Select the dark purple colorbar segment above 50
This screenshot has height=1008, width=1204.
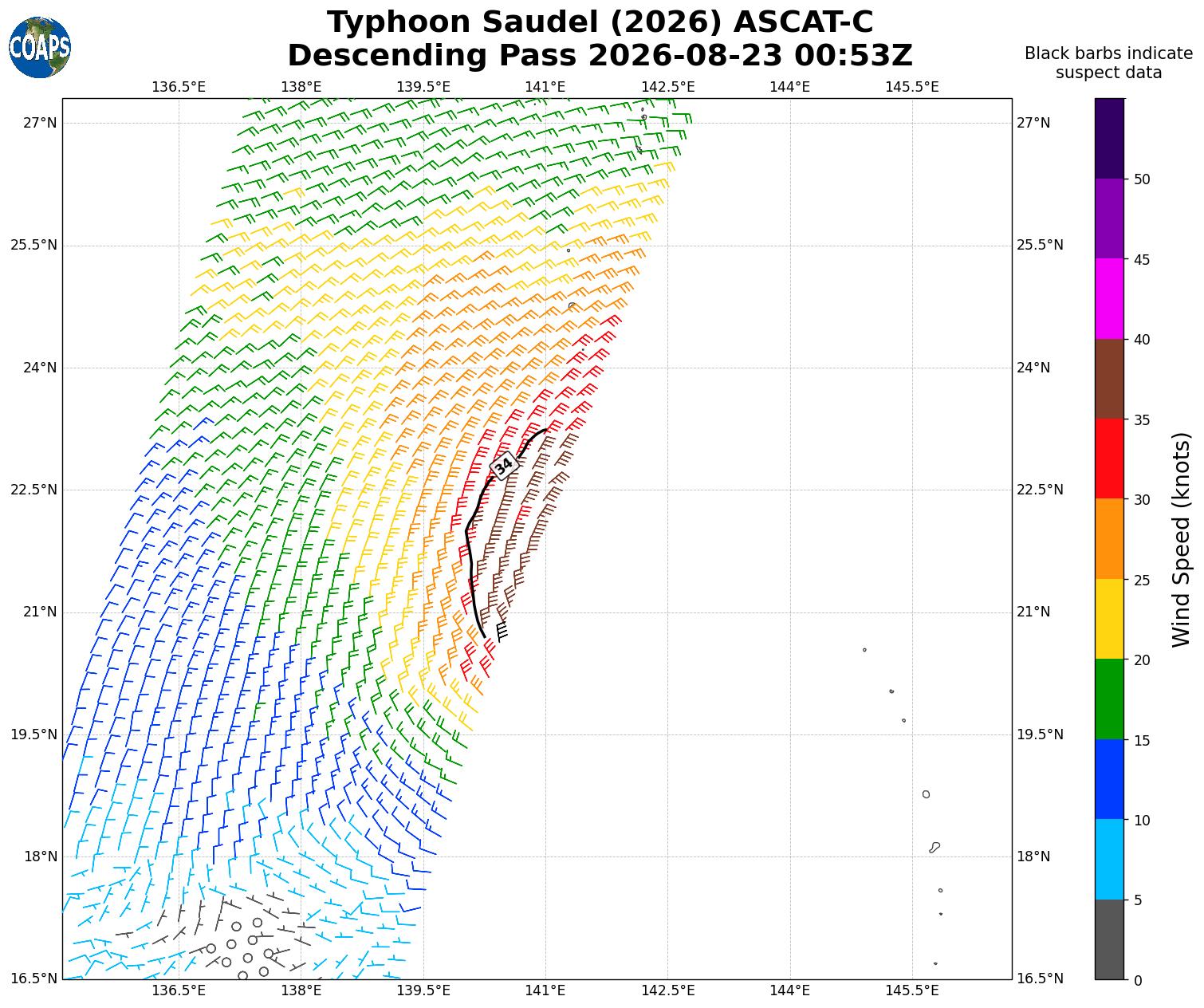pyautogui.click(x=1109, y=138)
